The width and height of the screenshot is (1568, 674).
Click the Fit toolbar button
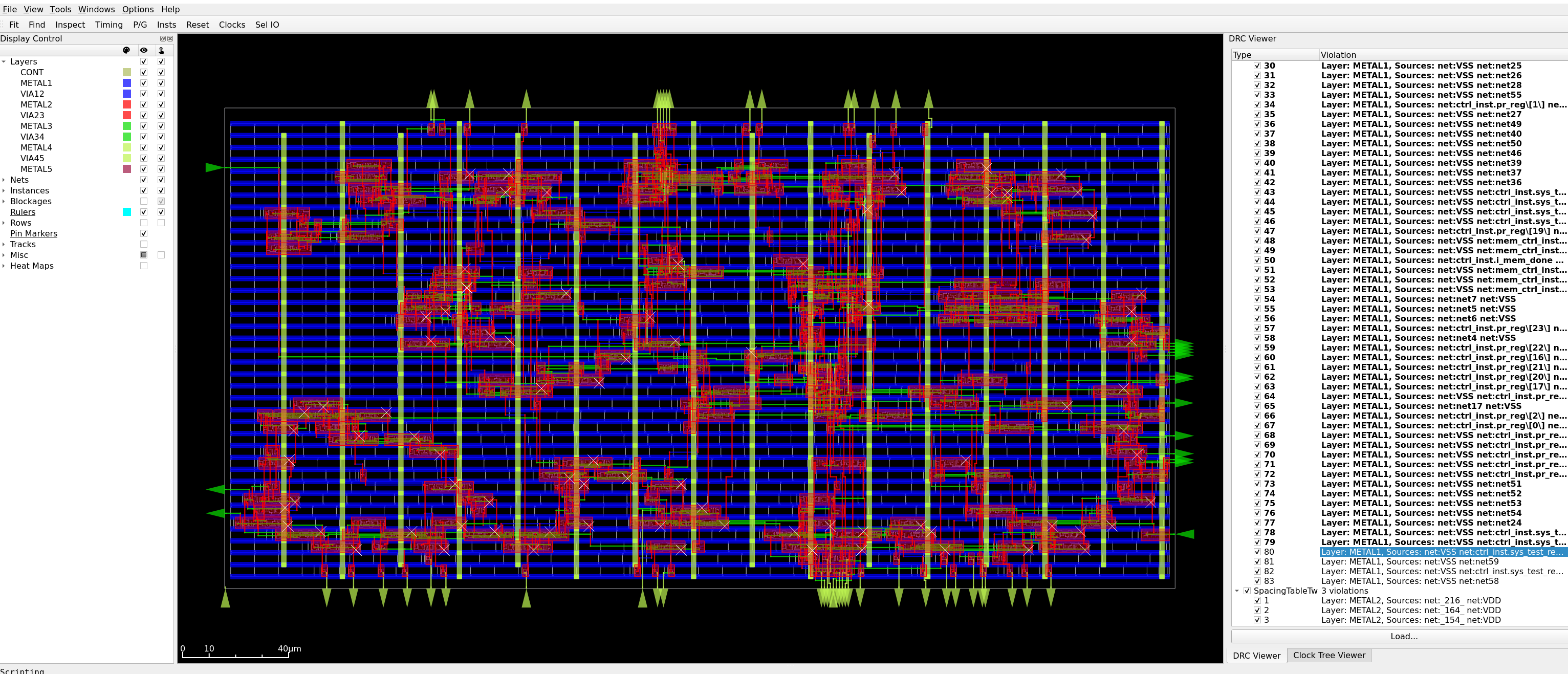click(14, 25)
